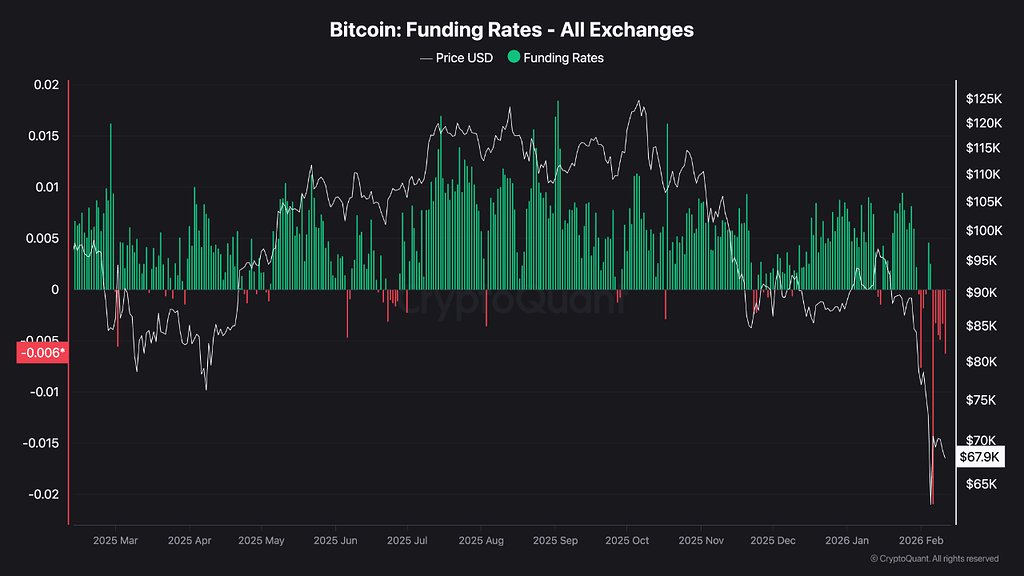The width and height of the screenshot is (1024, 576).
Task: Click the -0.02 left funding axis label
Action: pos(43,494)
